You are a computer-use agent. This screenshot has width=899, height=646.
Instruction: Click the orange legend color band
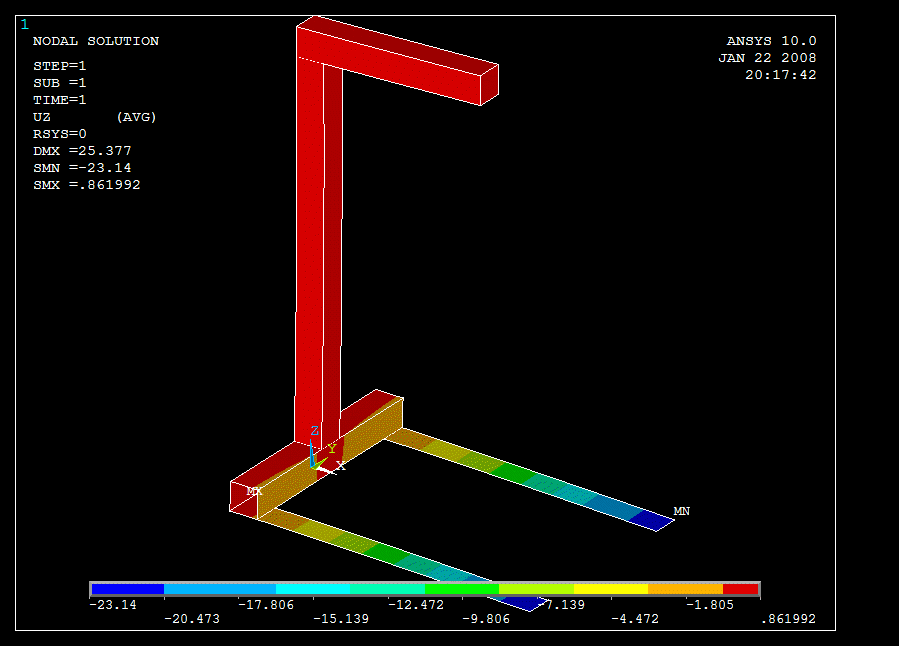pyautogui.click(x=686, y=589)
